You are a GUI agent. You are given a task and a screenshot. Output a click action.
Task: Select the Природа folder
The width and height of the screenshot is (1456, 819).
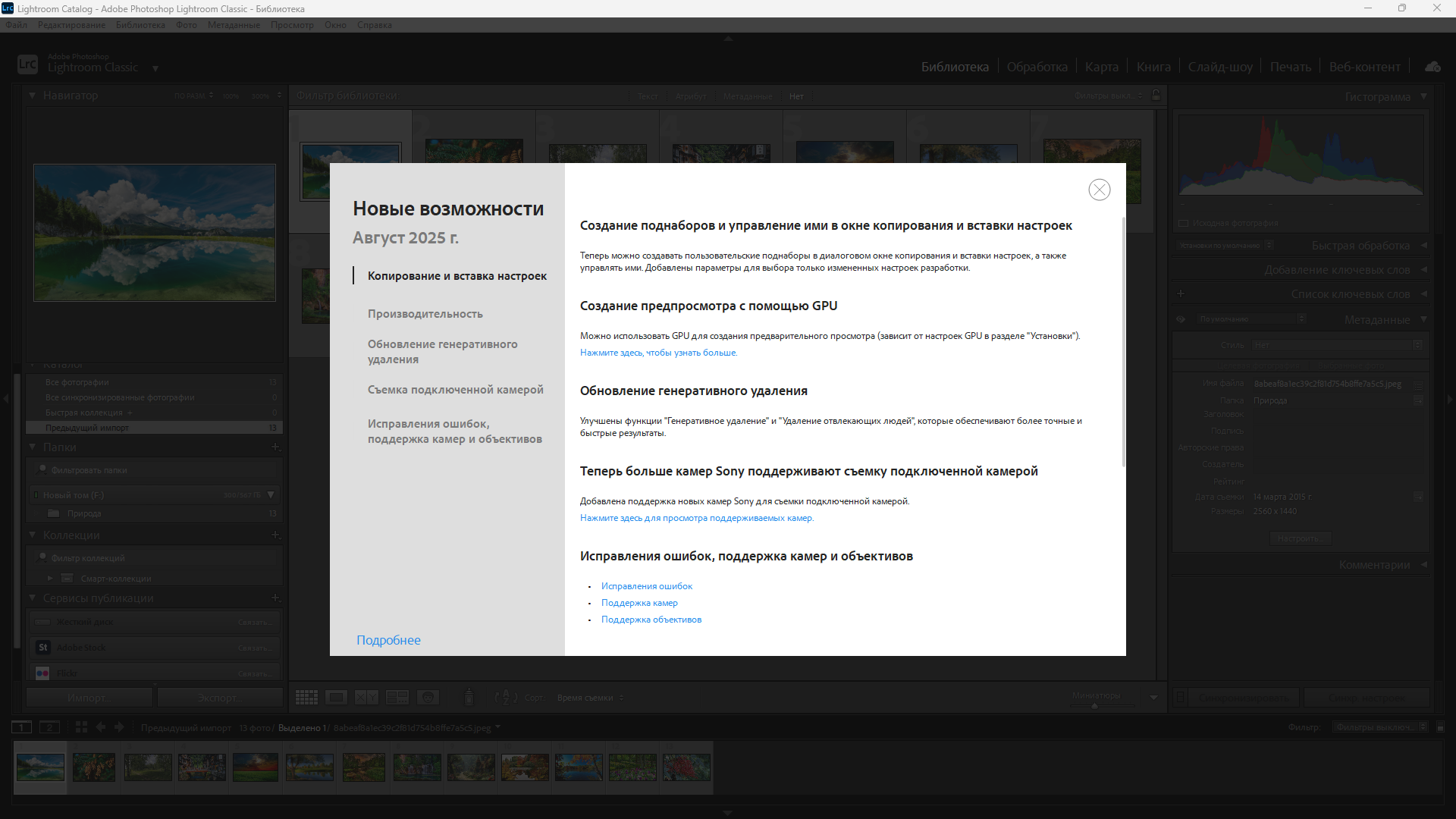(155, 513)
